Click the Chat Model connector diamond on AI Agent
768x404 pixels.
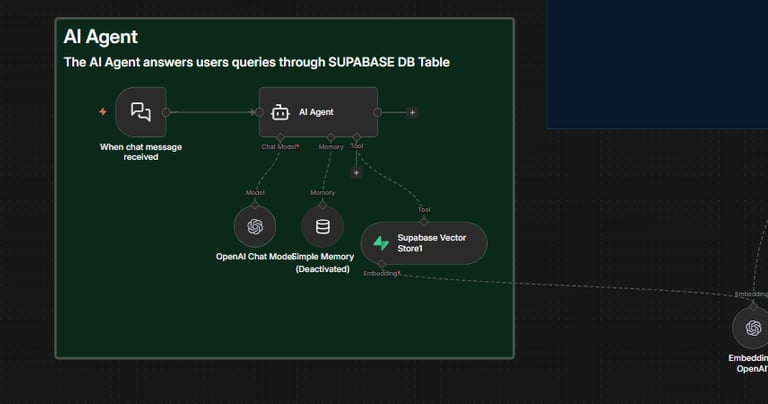(280, 137)
